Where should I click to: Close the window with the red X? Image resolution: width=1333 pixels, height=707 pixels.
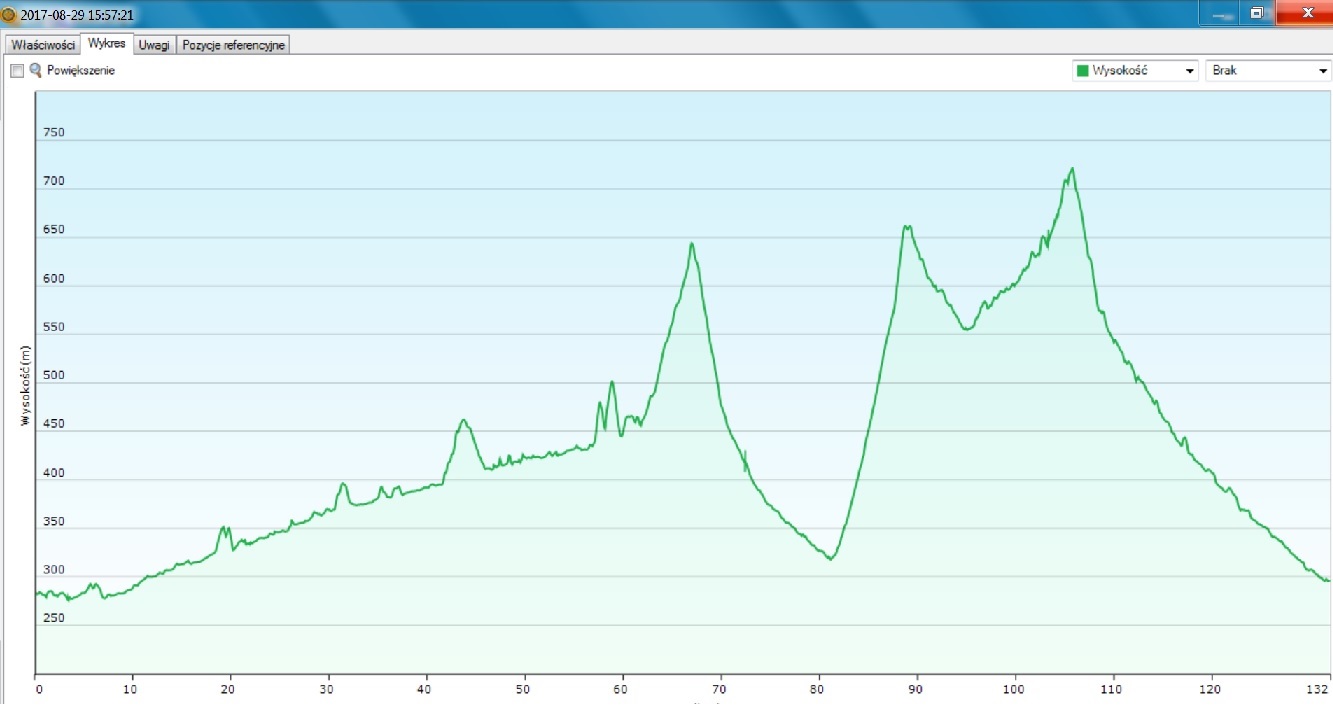coord(1306,13)
